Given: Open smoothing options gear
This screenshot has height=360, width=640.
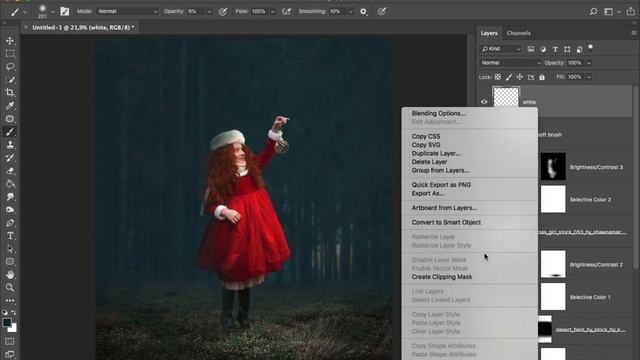Looking at the screenshot, I should click(363, 11).
